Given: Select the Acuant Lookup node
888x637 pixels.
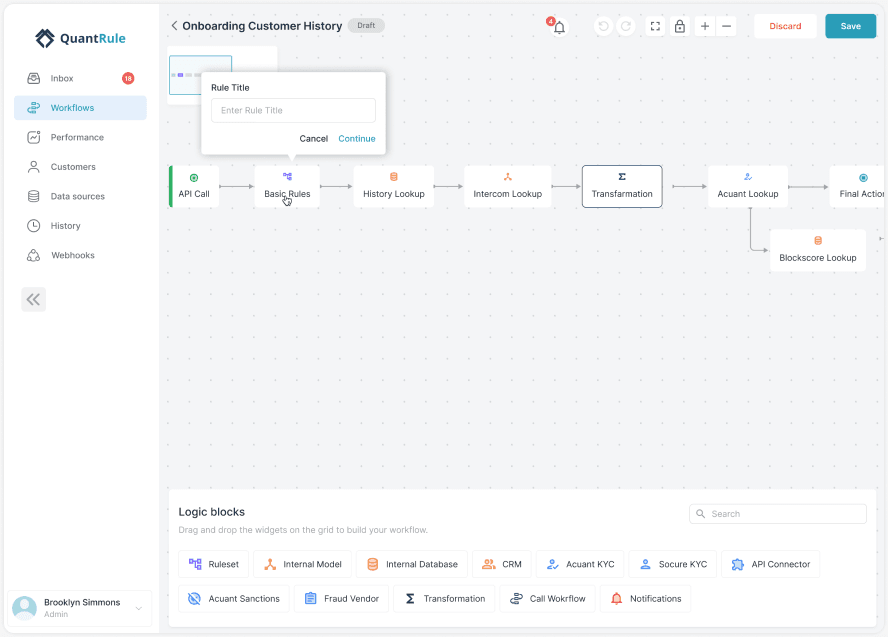Looking at the screenshot, I should click(x=748, y=186).
